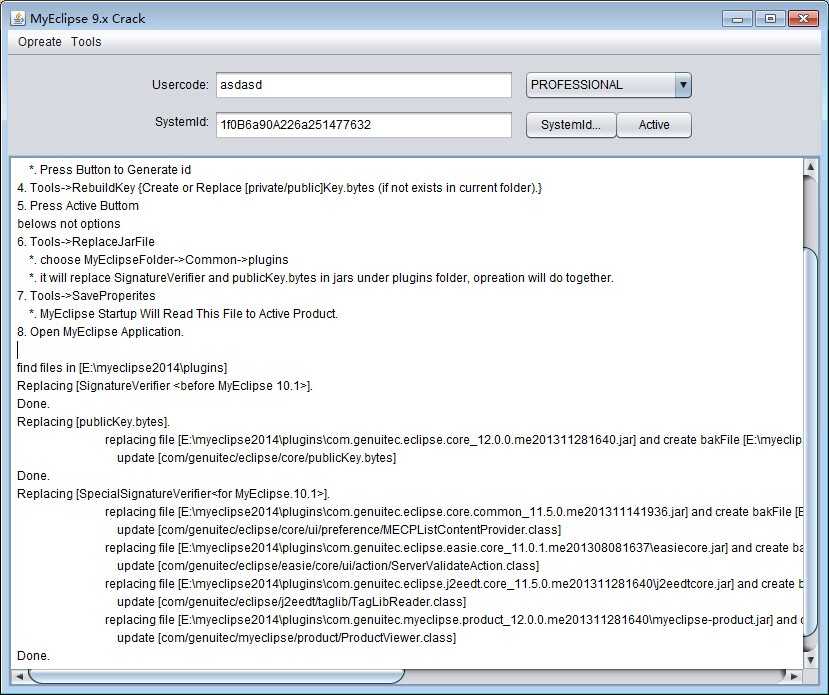The height and width of the screenshot is (695, 829).
Task: Click the SystemId... button
Action: click(x=571, y=125)
